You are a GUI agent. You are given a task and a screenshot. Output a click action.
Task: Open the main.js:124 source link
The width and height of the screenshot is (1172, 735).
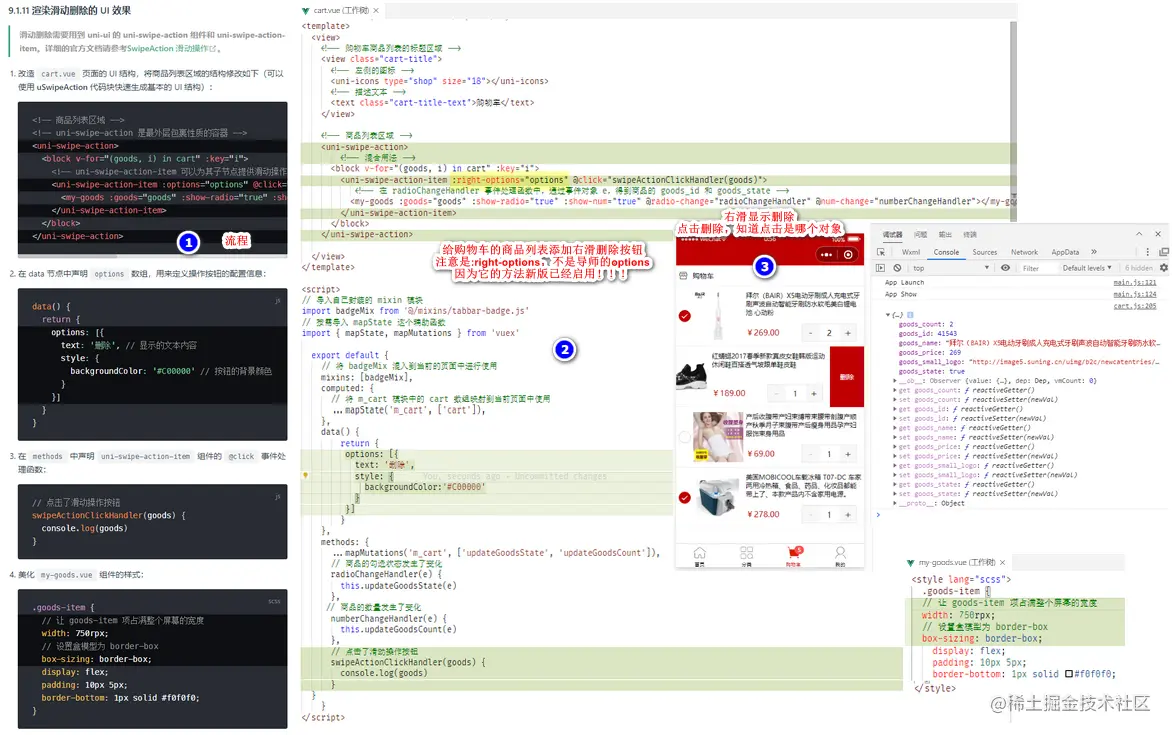coord(1134,295)
